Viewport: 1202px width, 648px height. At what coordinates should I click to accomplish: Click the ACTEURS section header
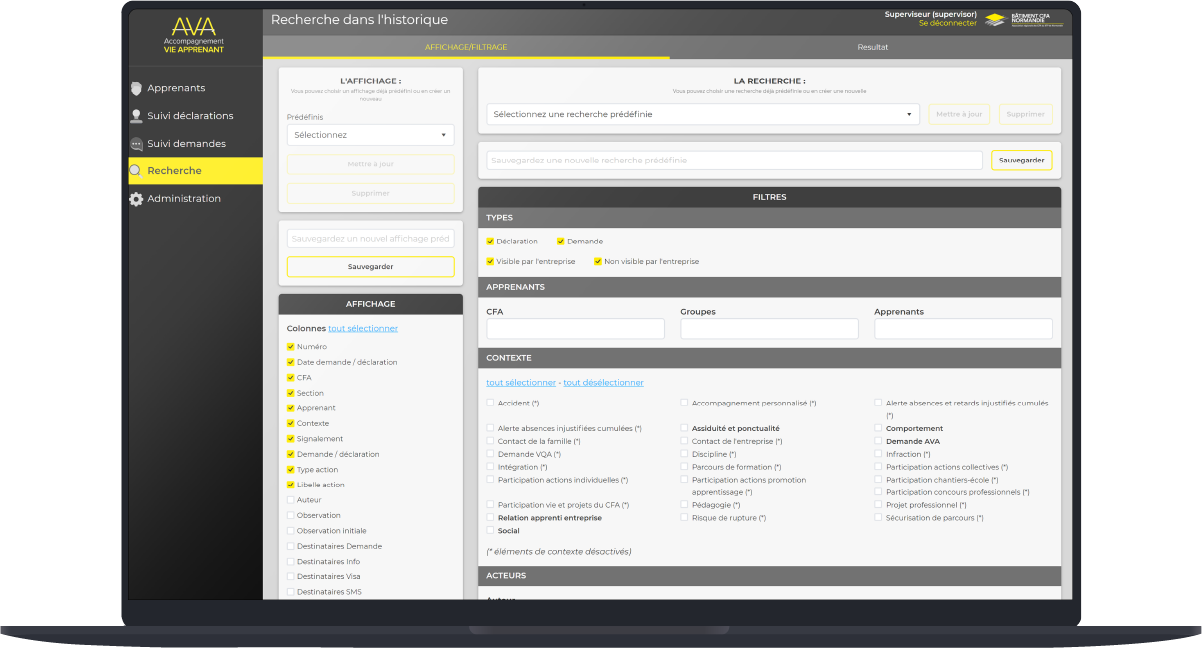[769, 576]
